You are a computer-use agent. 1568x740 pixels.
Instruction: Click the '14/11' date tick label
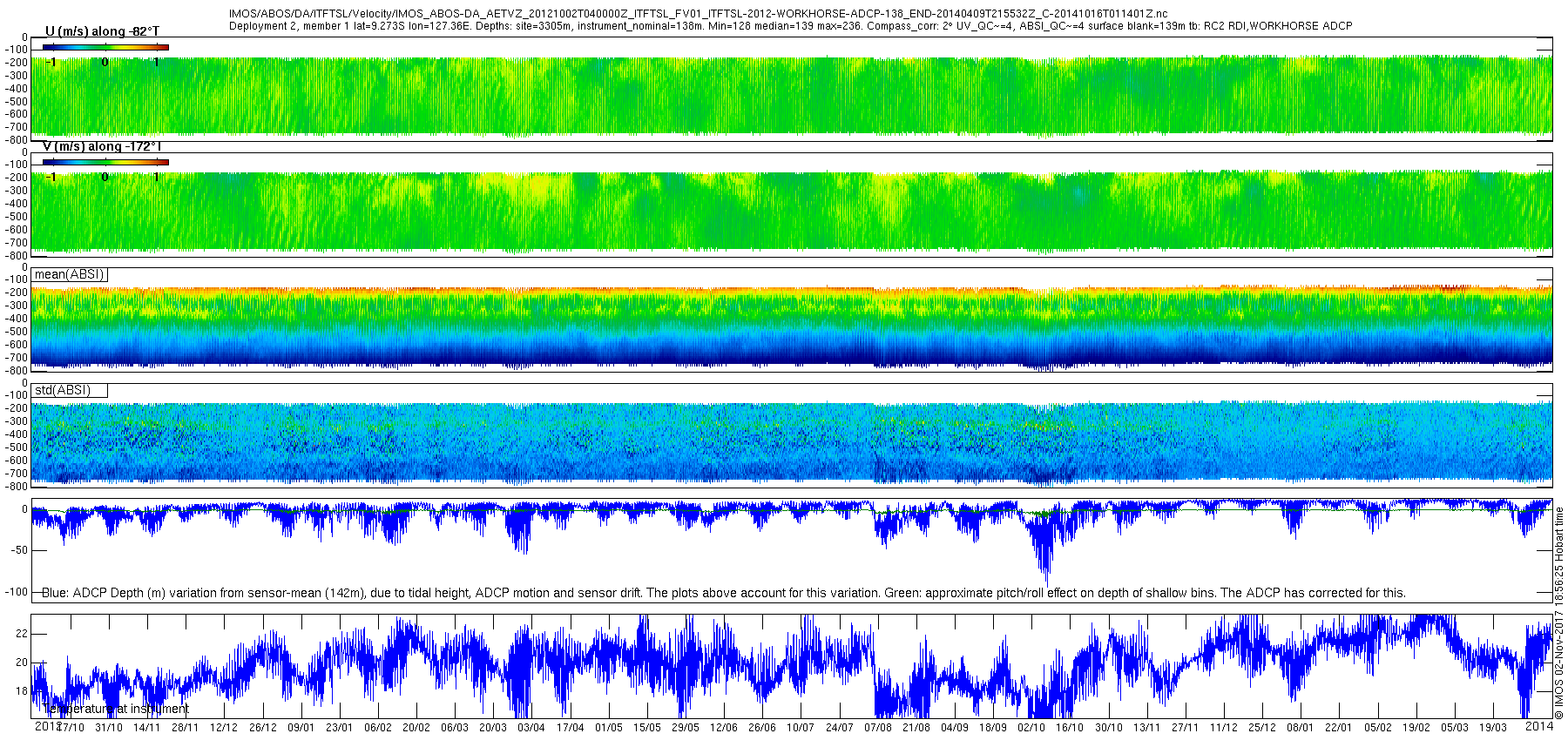click(147, 728)
